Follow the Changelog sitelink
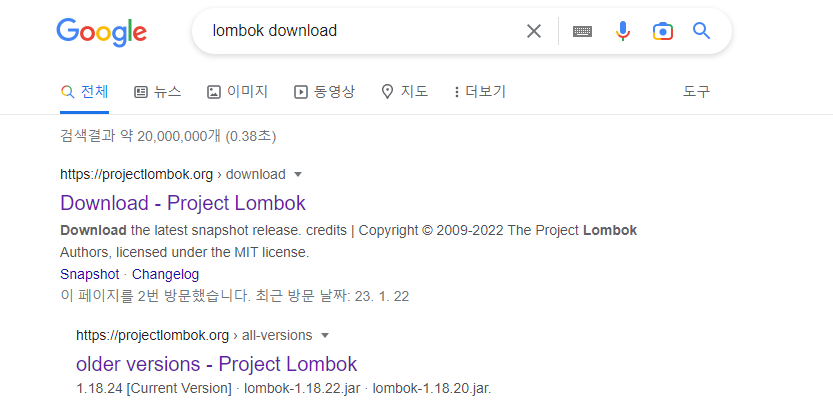Image resolution: width=833 pixels, height=411 pixels. [x=165, y=275]
